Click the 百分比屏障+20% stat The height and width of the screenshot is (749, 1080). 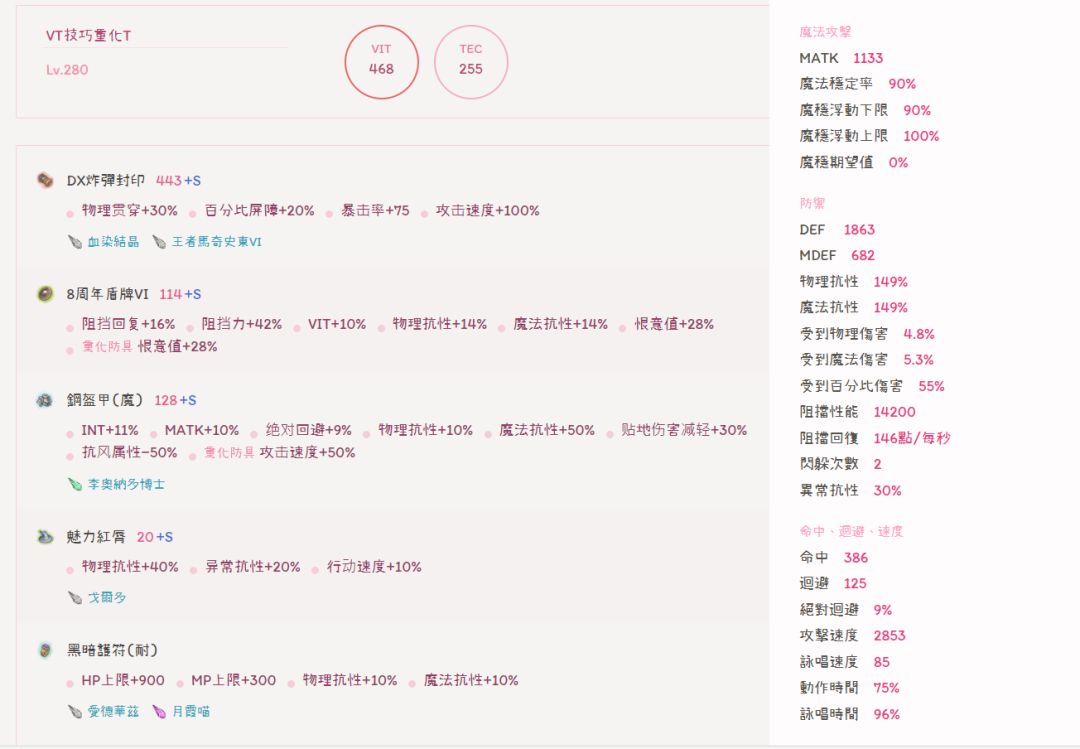[x=260, y=210]
